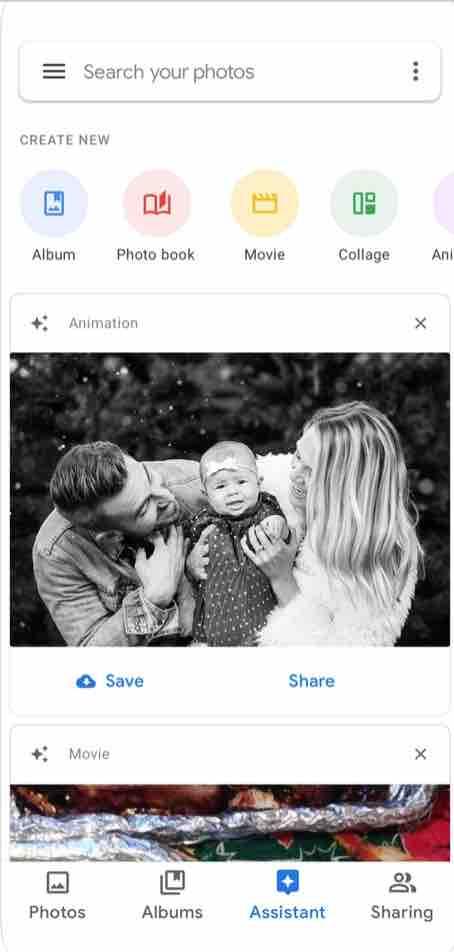The image size is (454, 952).
Task: Save the suggested animation
Action: click(110, 681)
